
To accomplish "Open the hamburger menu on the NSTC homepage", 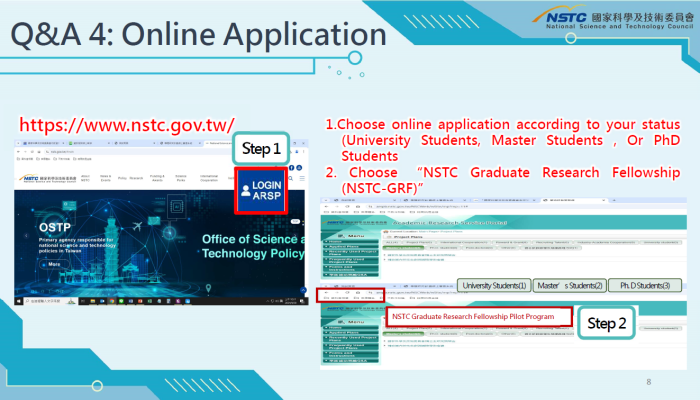I will click(302, 179).
